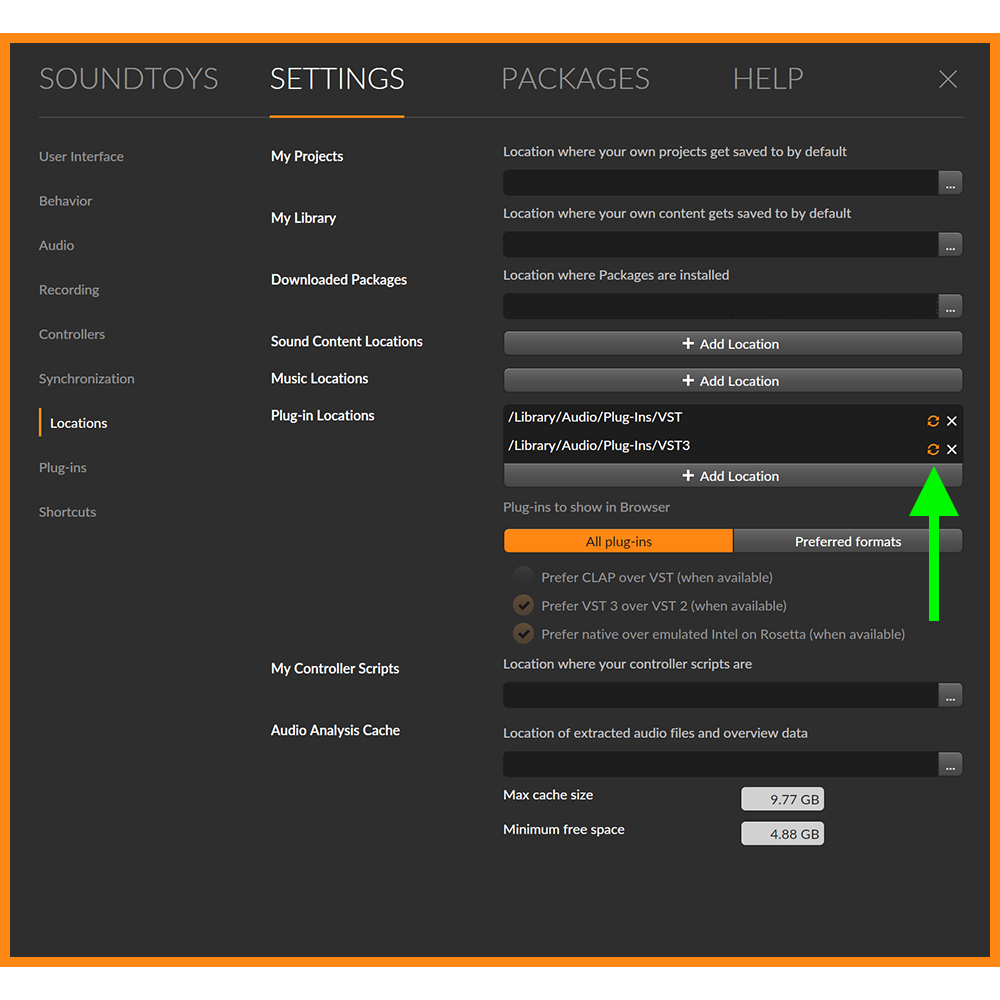Open Controllers settings section
This screenshot has height=1000, width=1000.
tap(71, 334)
